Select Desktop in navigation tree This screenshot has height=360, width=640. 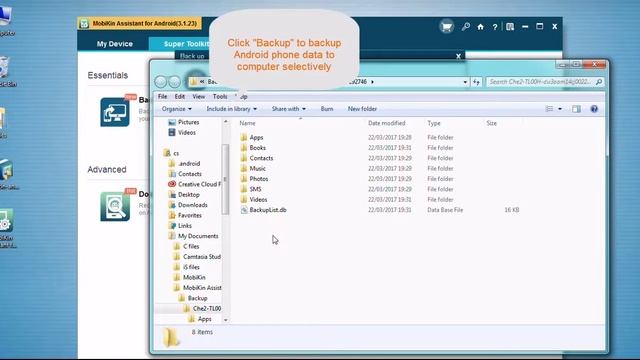point(189,195)
